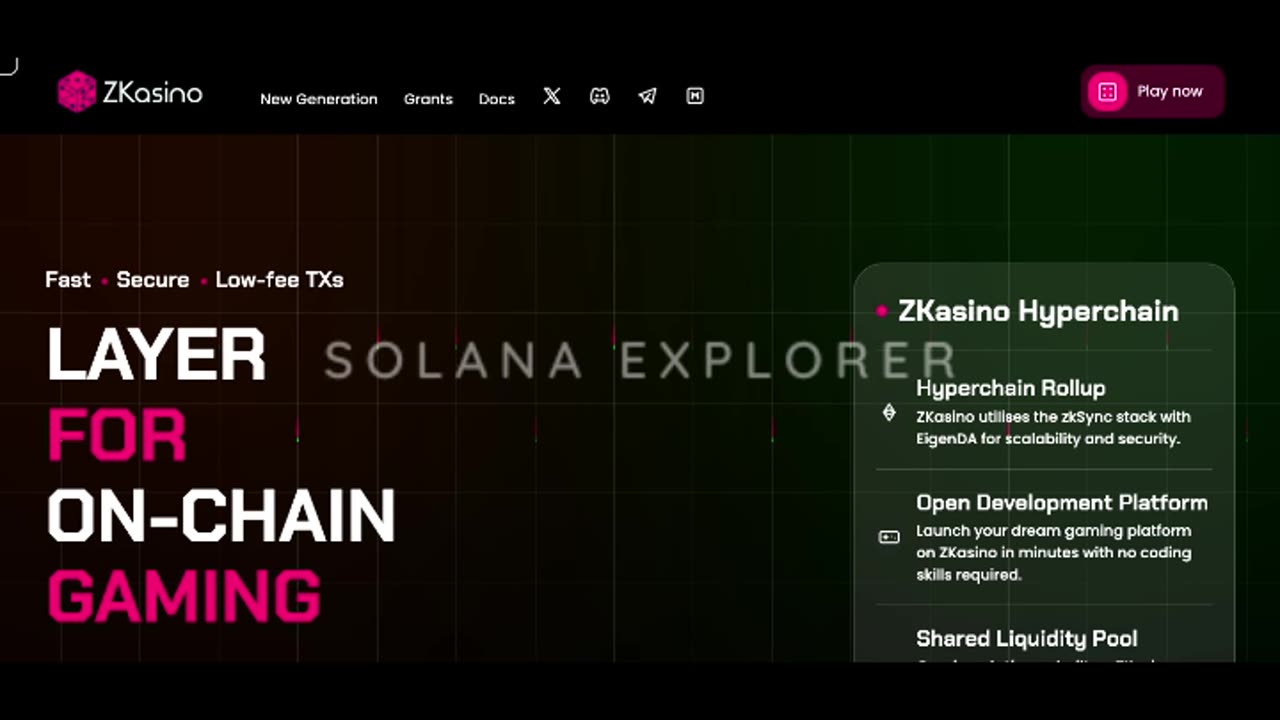Open the Telegram social link
The width and height of the screenshot is (1280, 720).
(x=647, y=96)
